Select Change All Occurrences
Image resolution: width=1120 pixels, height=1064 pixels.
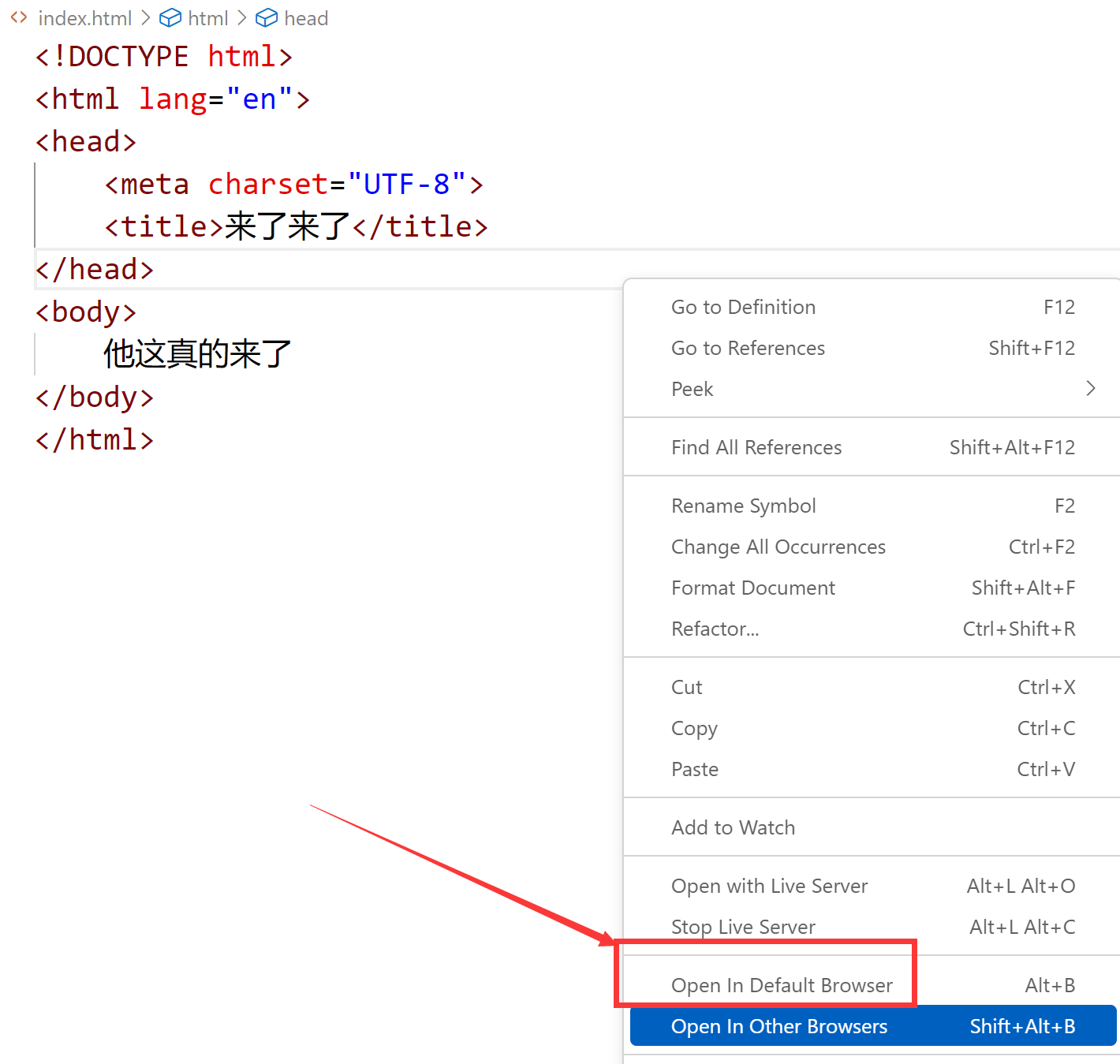[873, 547]
